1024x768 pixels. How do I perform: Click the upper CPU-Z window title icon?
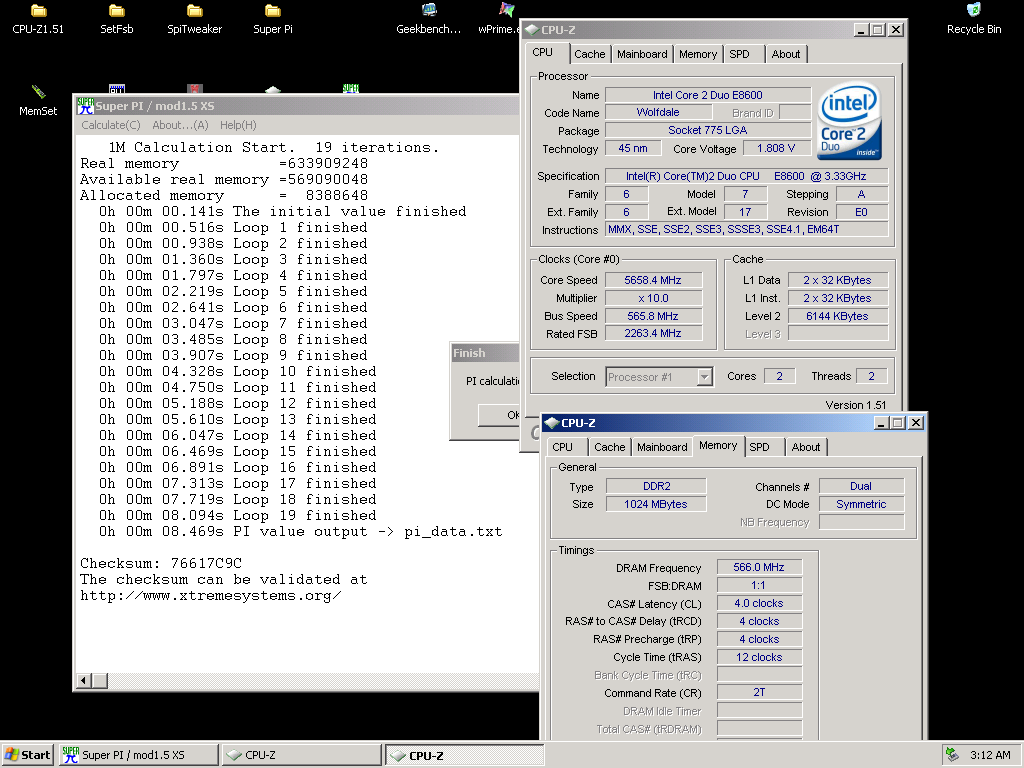532,29
